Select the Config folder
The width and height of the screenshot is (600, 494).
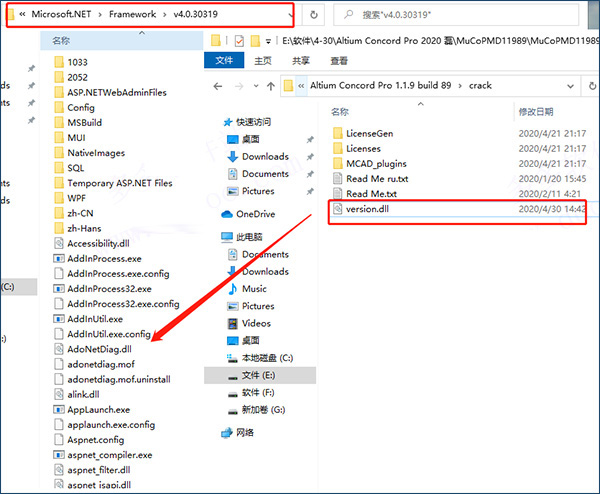tap(74, 108)
